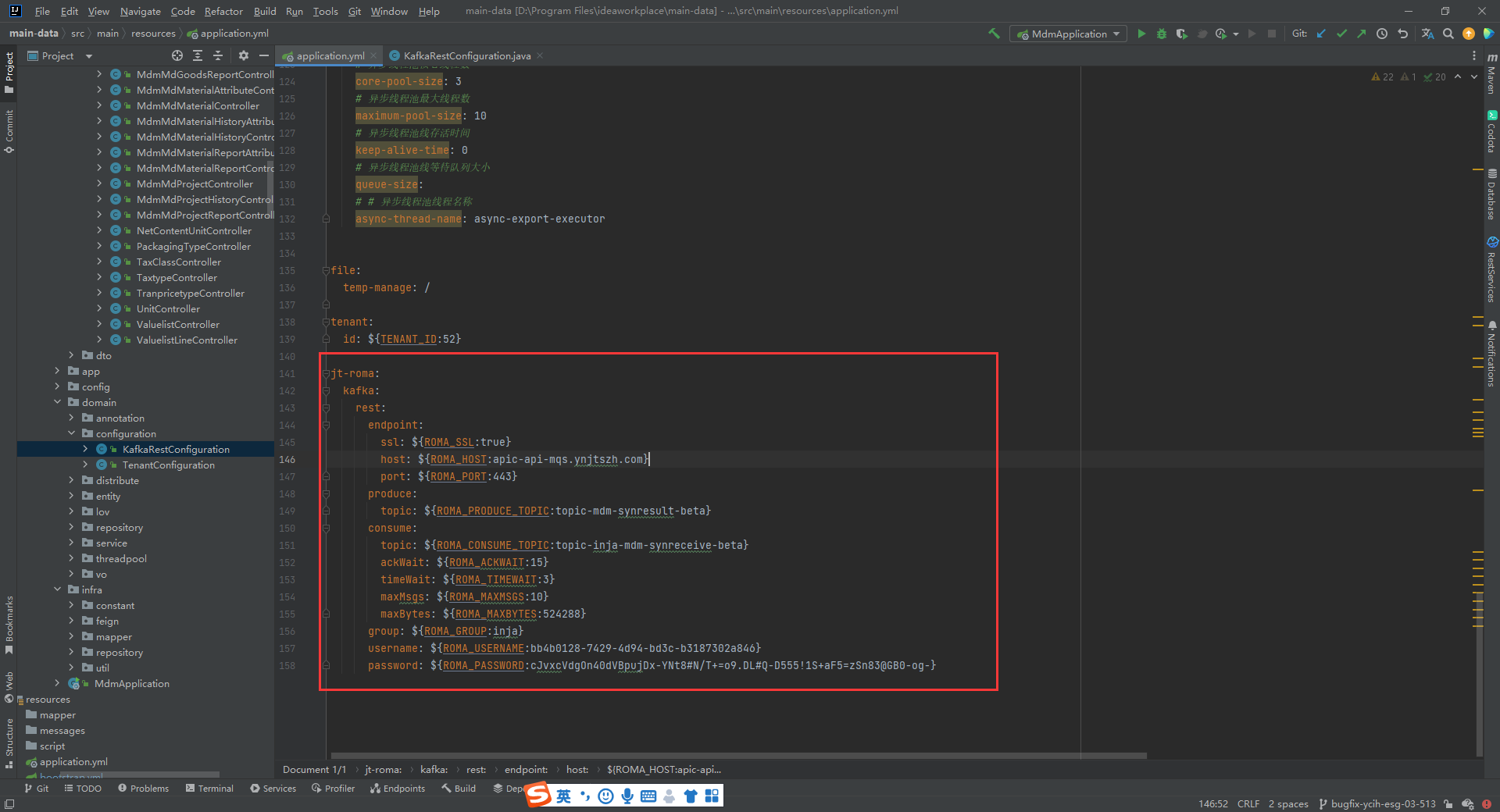Click the CRLF line separator status
Screen dimensions: 1500x812
tap(1248, 804)
